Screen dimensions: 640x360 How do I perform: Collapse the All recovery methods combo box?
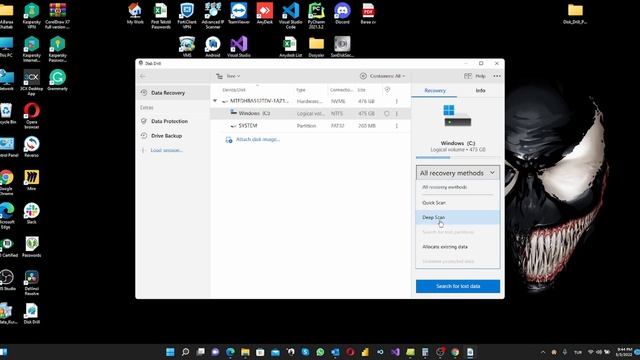click(458, 173)
